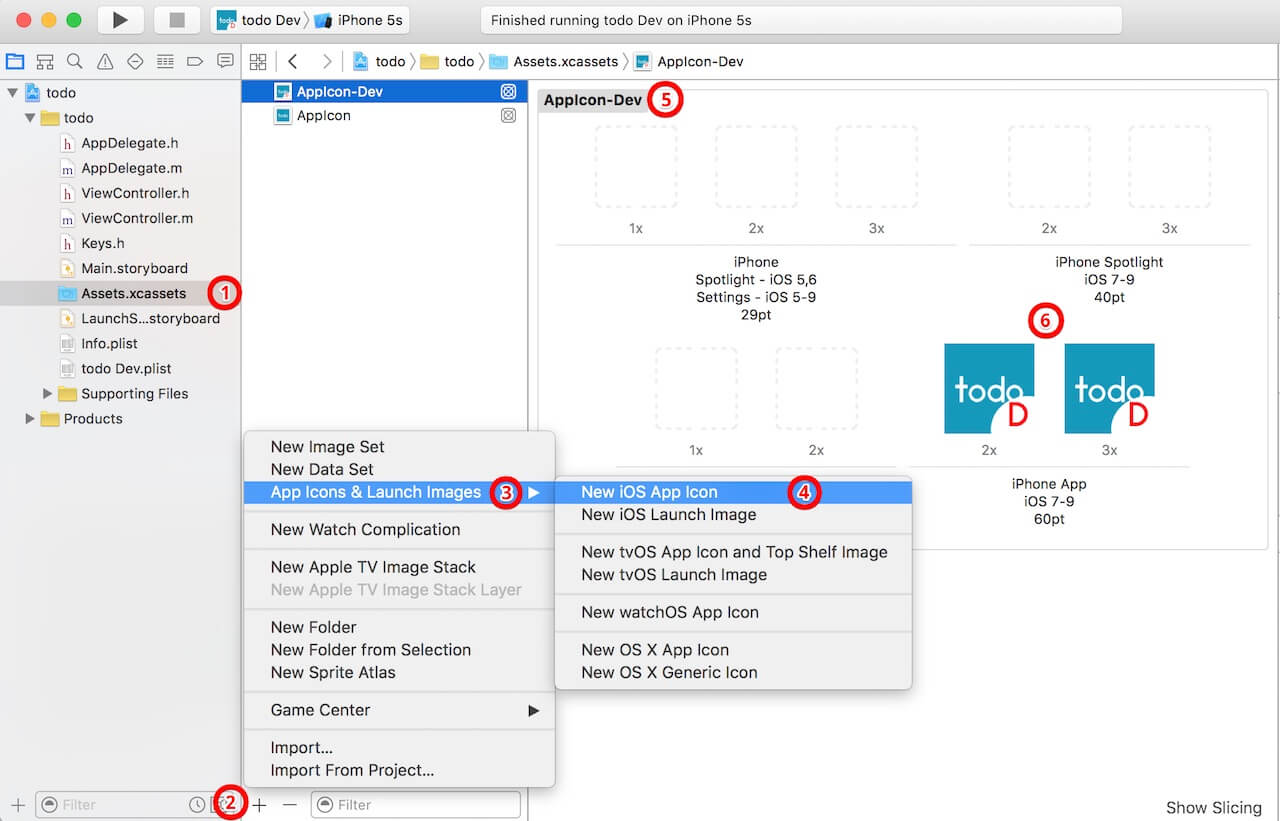1280x821 pixels.
Task: Click the Show Slicing button
Action: [x=1213, y=807]
